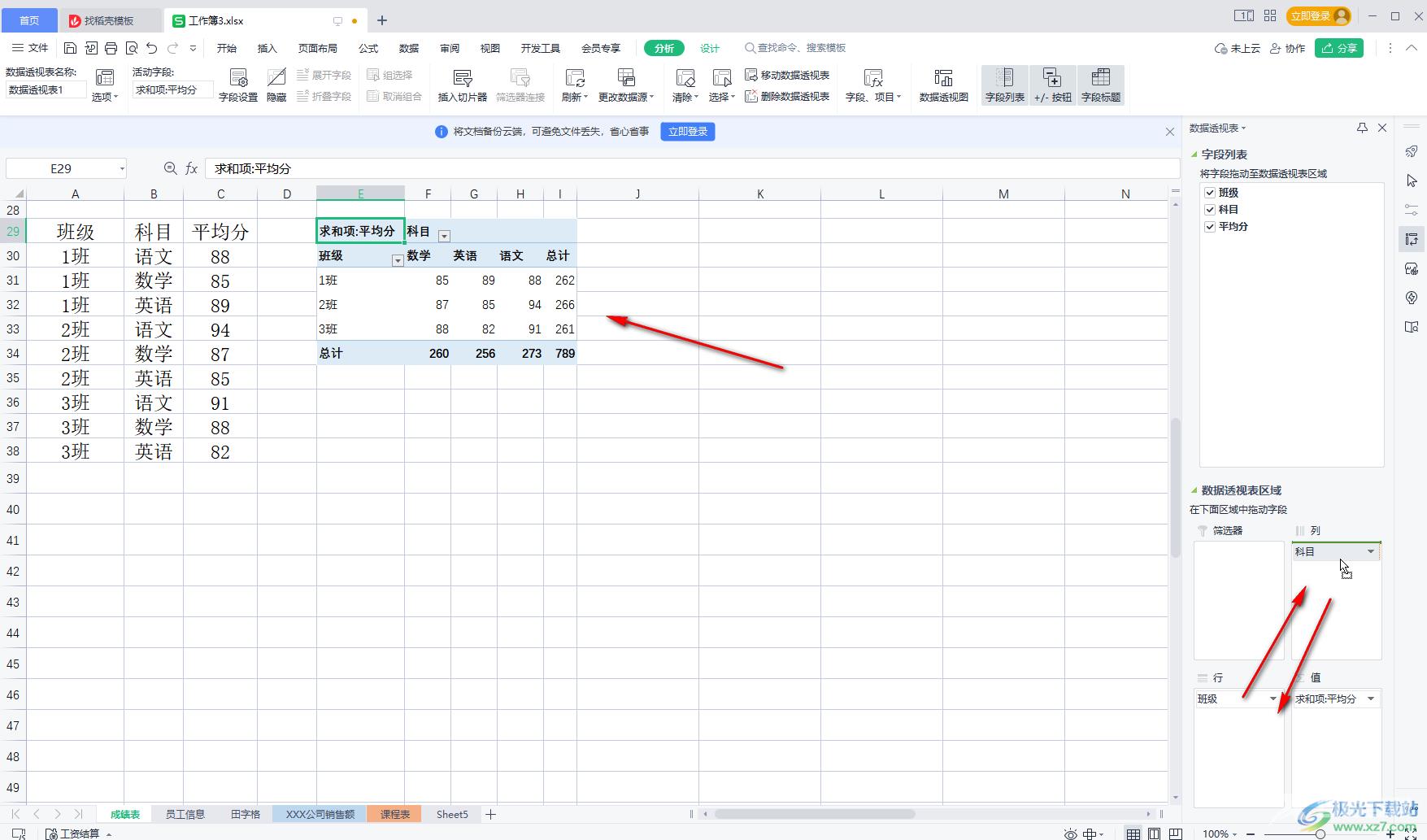Click the cursor selection icon in sidebar
1427x840 pixels.
1412,181
